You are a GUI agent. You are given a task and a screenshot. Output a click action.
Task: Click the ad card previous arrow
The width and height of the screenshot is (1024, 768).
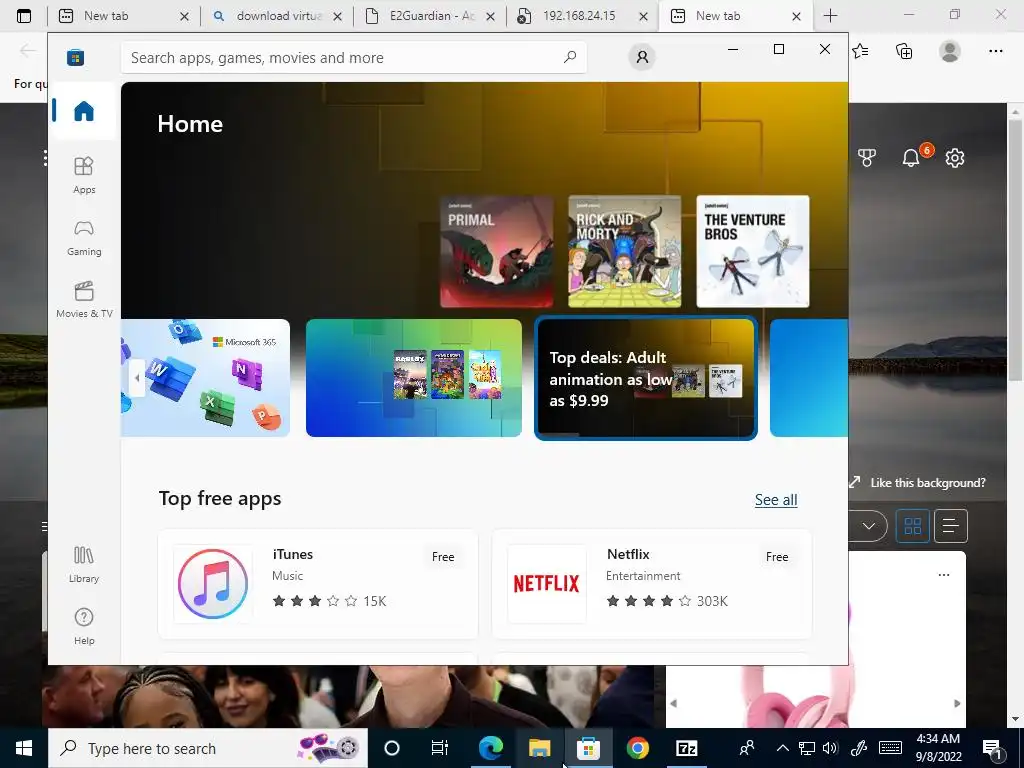coord(673,703)
